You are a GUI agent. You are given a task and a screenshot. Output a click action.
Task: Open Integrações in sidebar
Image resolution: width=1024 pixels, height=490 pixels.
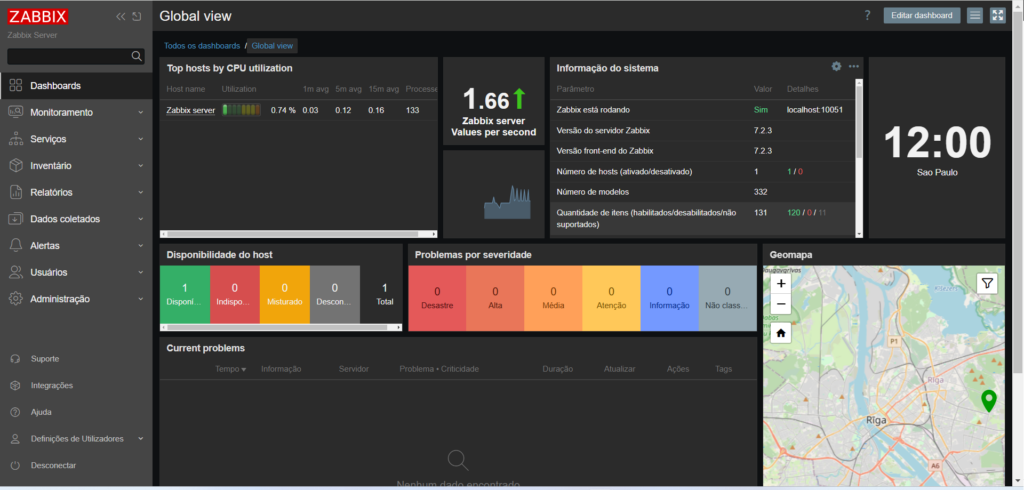coord(52,385)
